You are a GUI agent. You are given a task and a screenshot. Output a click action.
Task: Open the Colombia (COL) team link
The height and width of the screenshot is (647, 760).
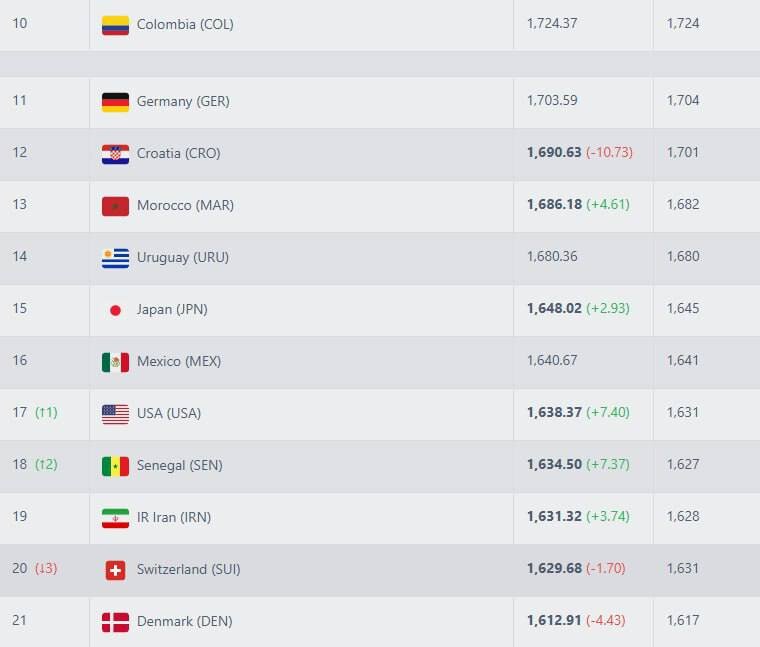coord(185,24)
